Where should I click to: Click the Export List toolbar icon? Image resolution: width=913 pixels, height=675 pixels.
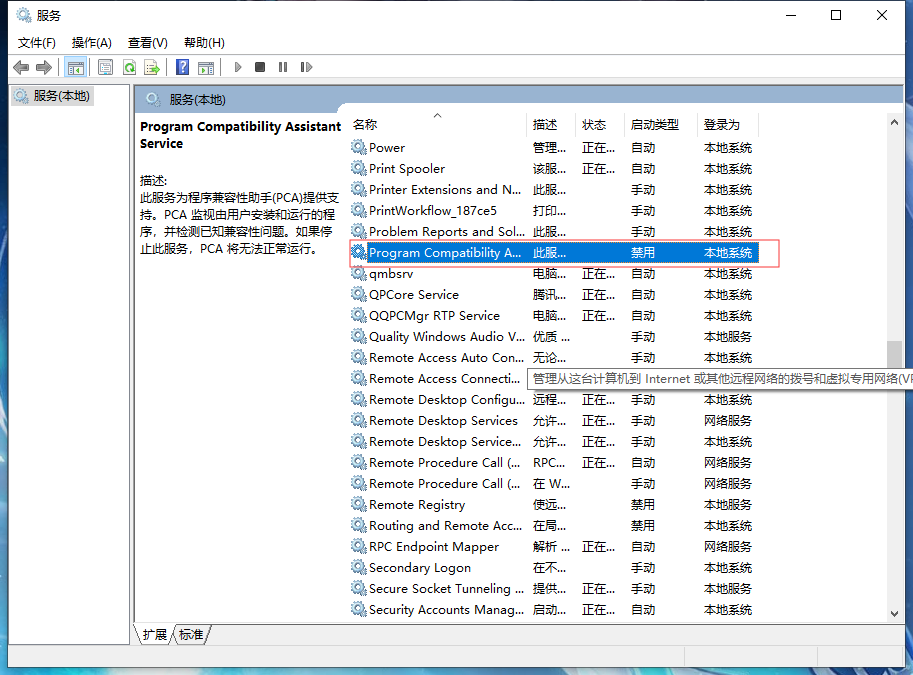pos(152,67)
